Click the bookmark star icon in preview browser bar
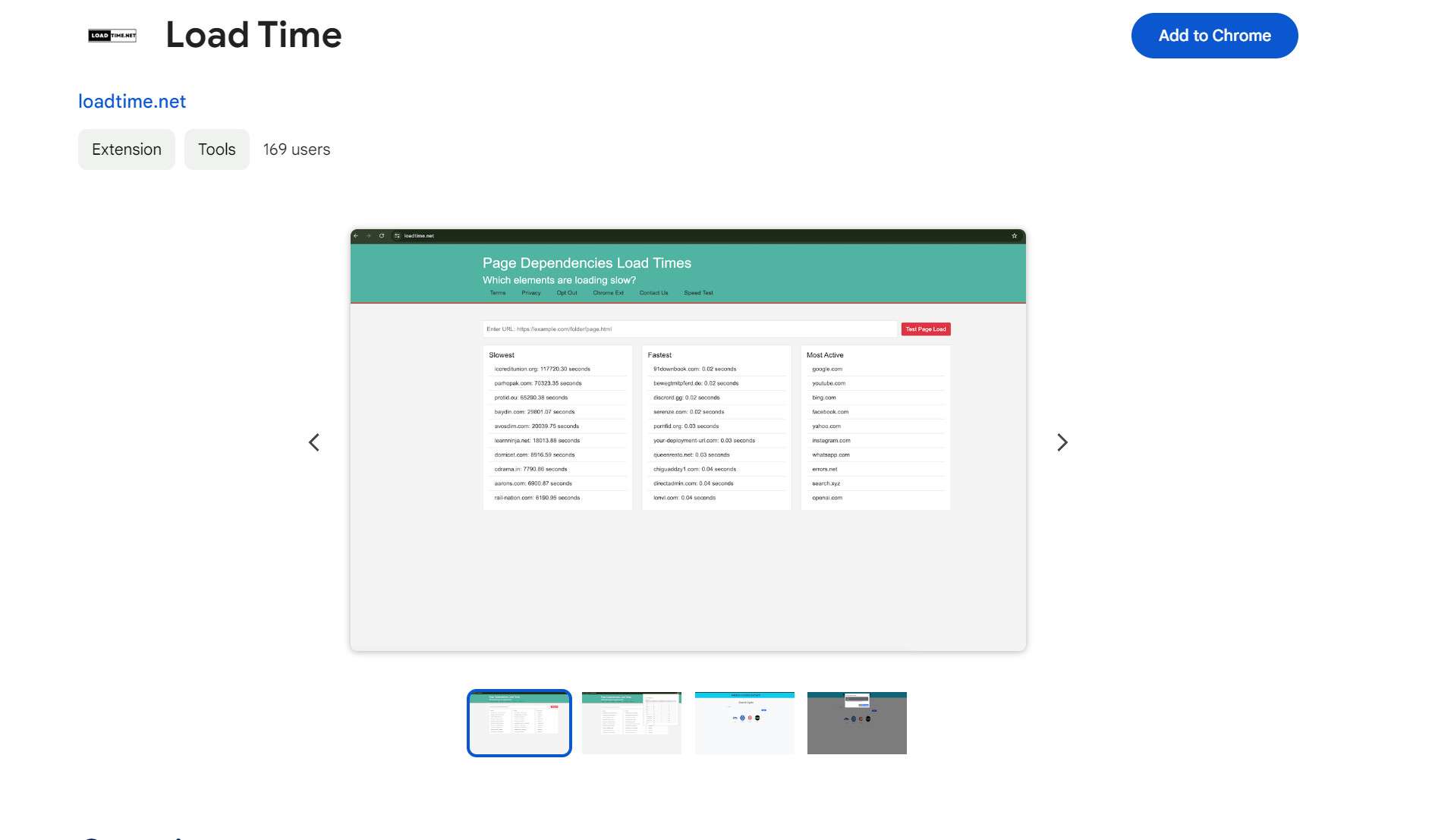The height and width of the screenshot is (840, 1435). pyautogui.click(x=1014, y=236)
